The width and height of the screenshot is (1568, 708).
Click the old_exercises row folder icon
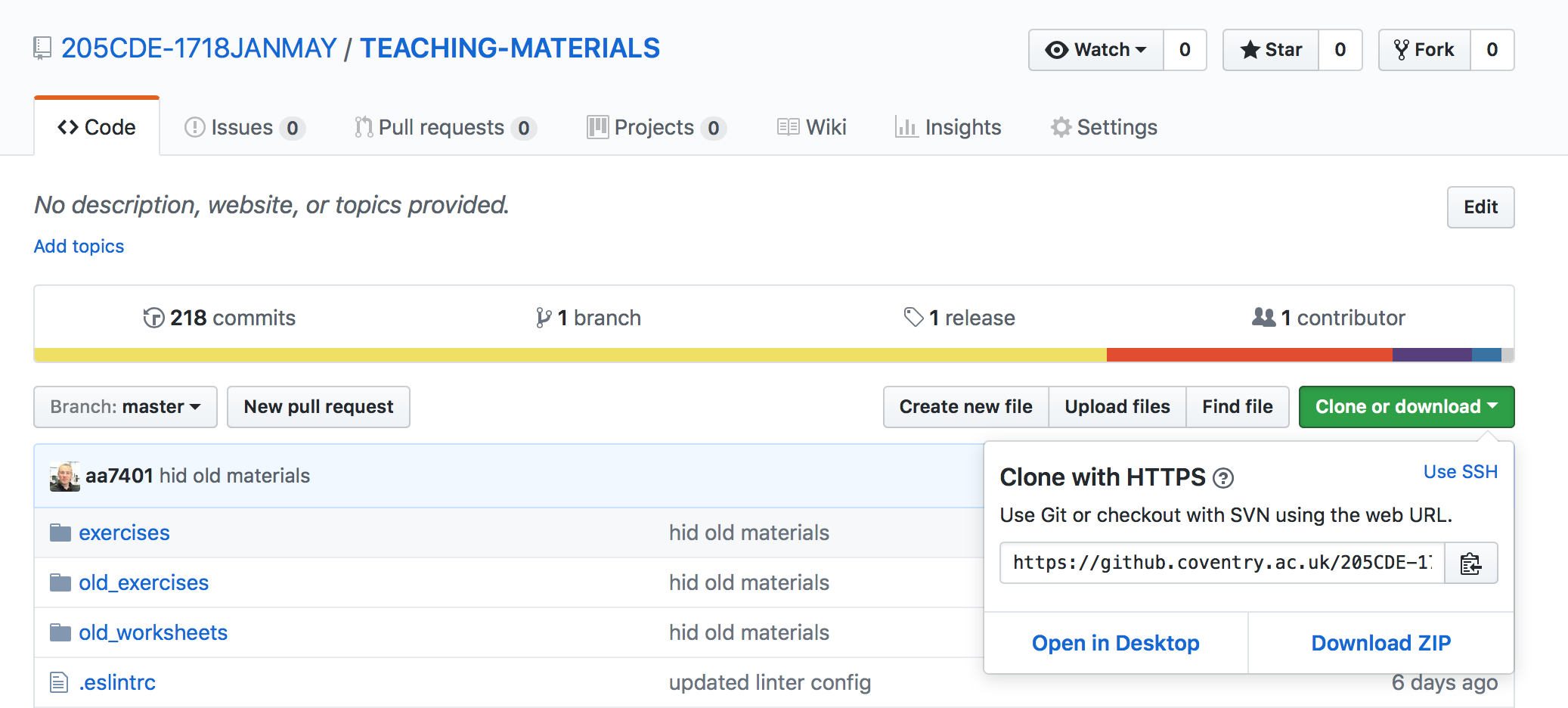[60, 583]
